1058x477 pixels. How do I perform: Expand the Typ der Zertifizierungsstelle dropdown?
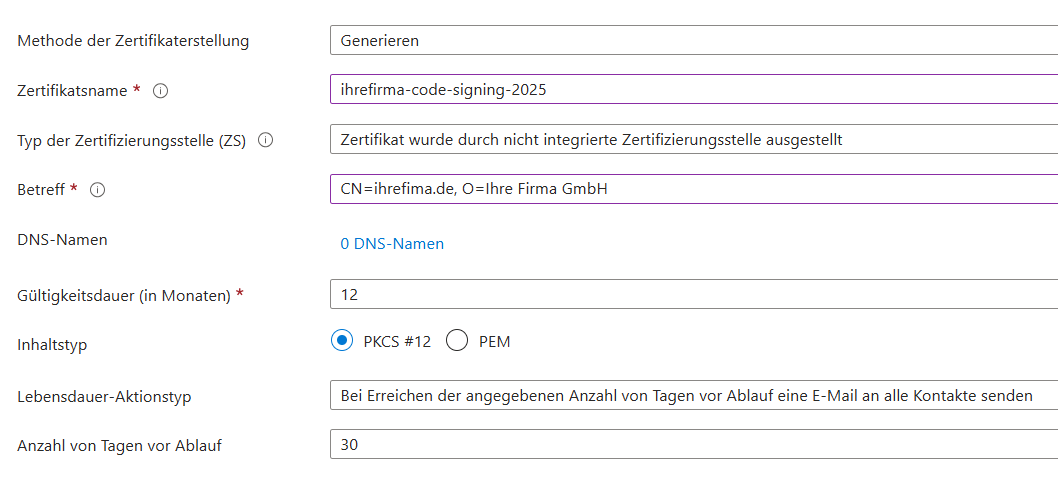pyautogui.click(x=692, y=139)
